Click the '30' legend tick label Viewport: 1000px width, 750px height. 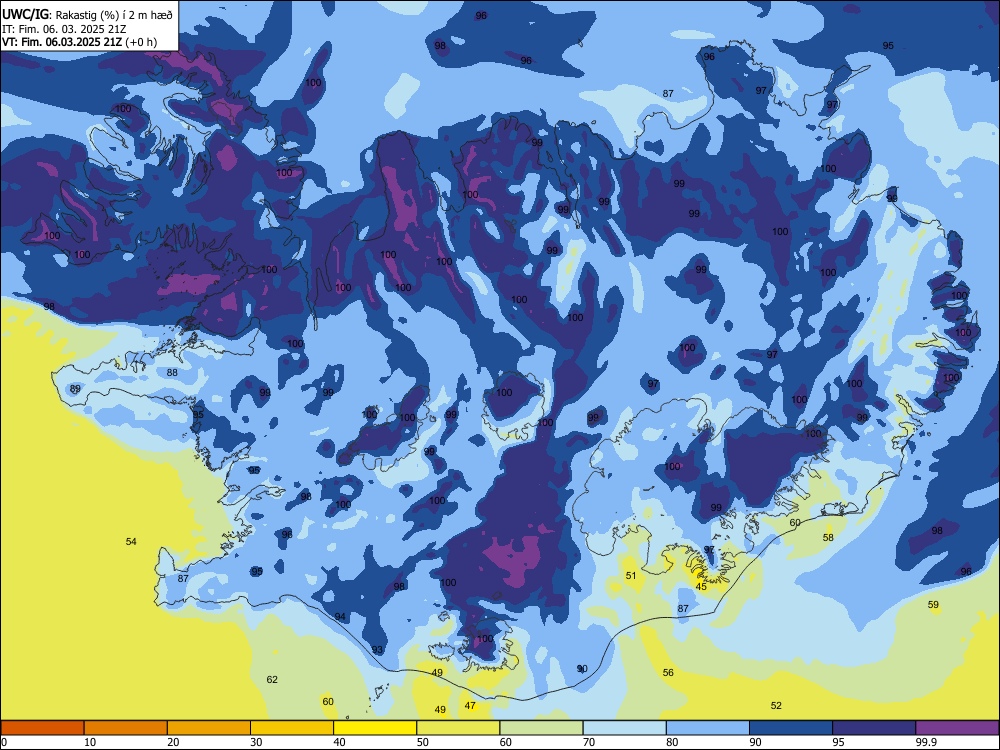tap(256, 742)
